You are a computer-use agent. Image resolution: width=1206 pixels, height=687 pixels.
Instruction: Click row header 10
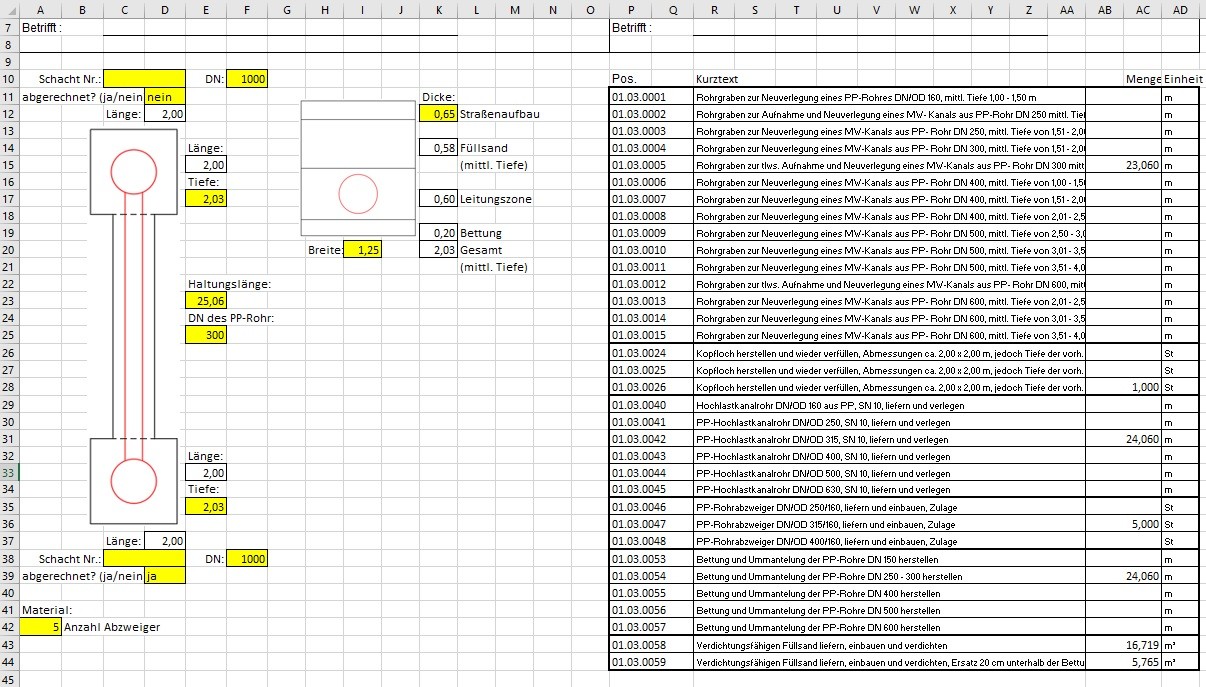[x=9, y=79]
